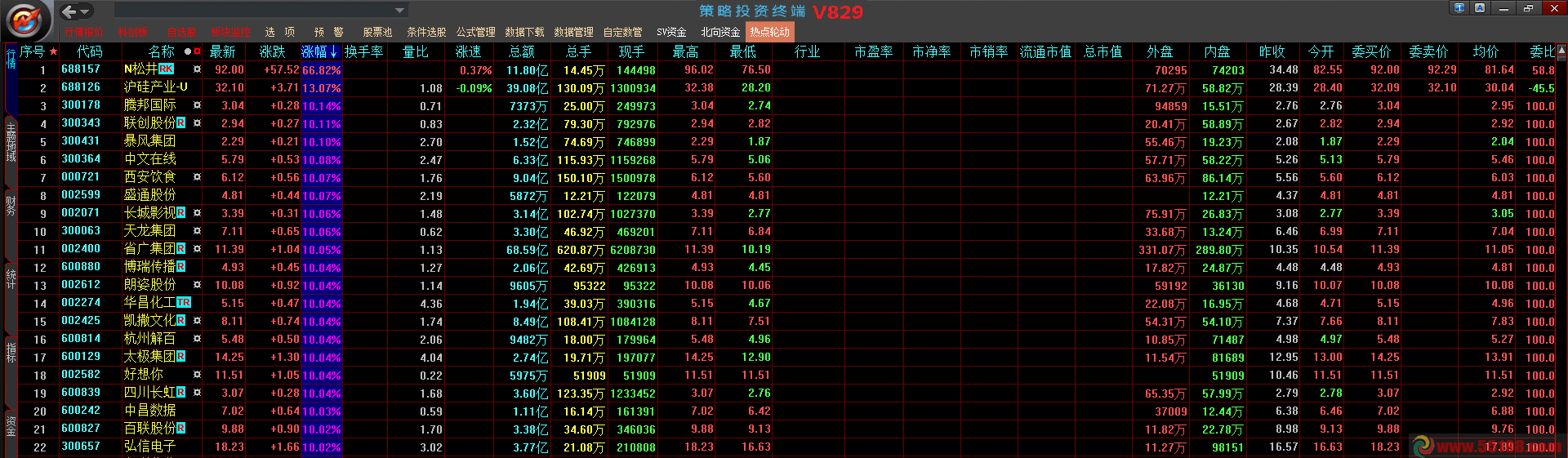Viewport: 1568px width, 458px height.
Task: Click the marker icon on 好想你 row
Action: (x=197, y=375)
